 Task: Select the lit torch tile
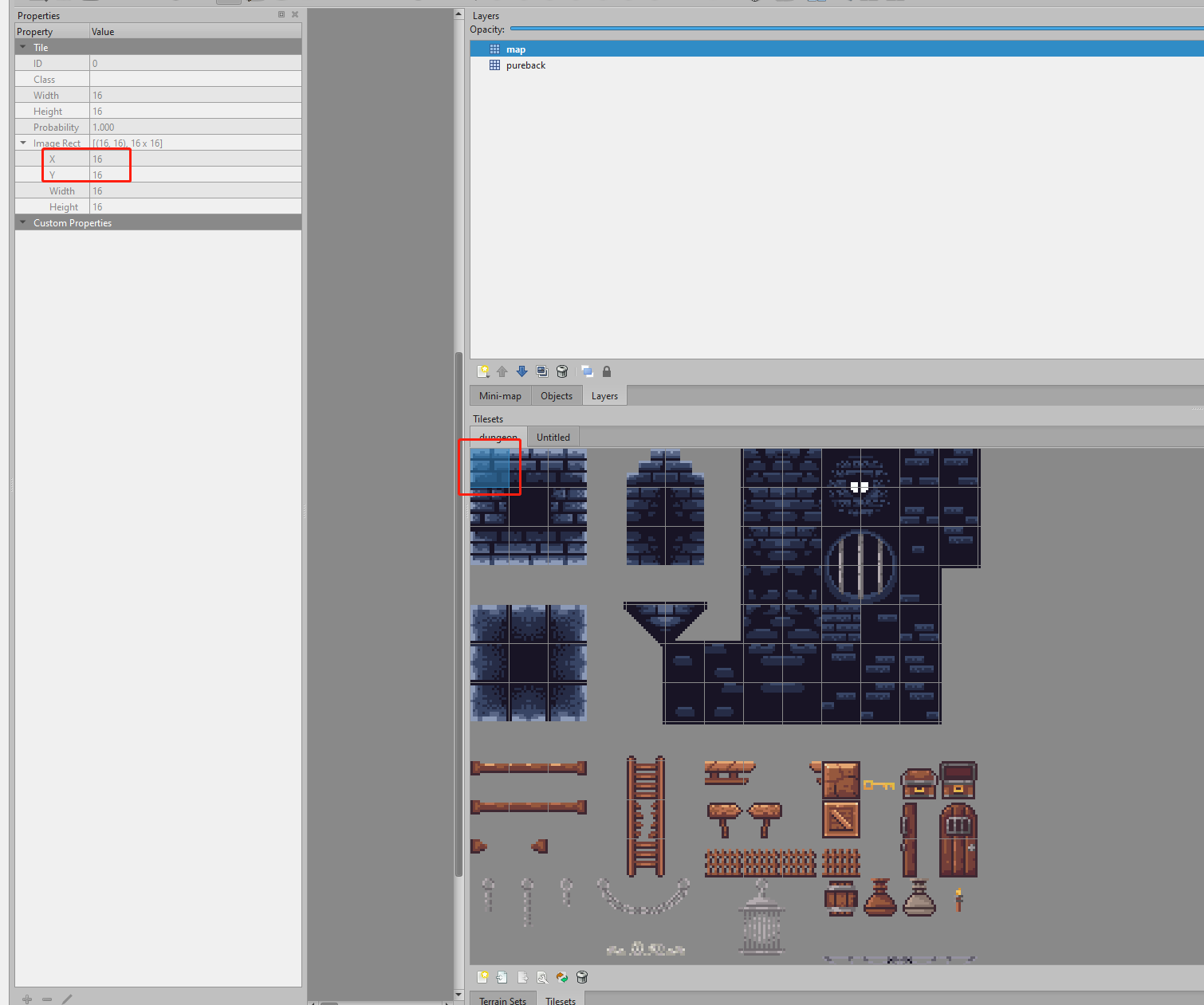[x=958, y=899]
